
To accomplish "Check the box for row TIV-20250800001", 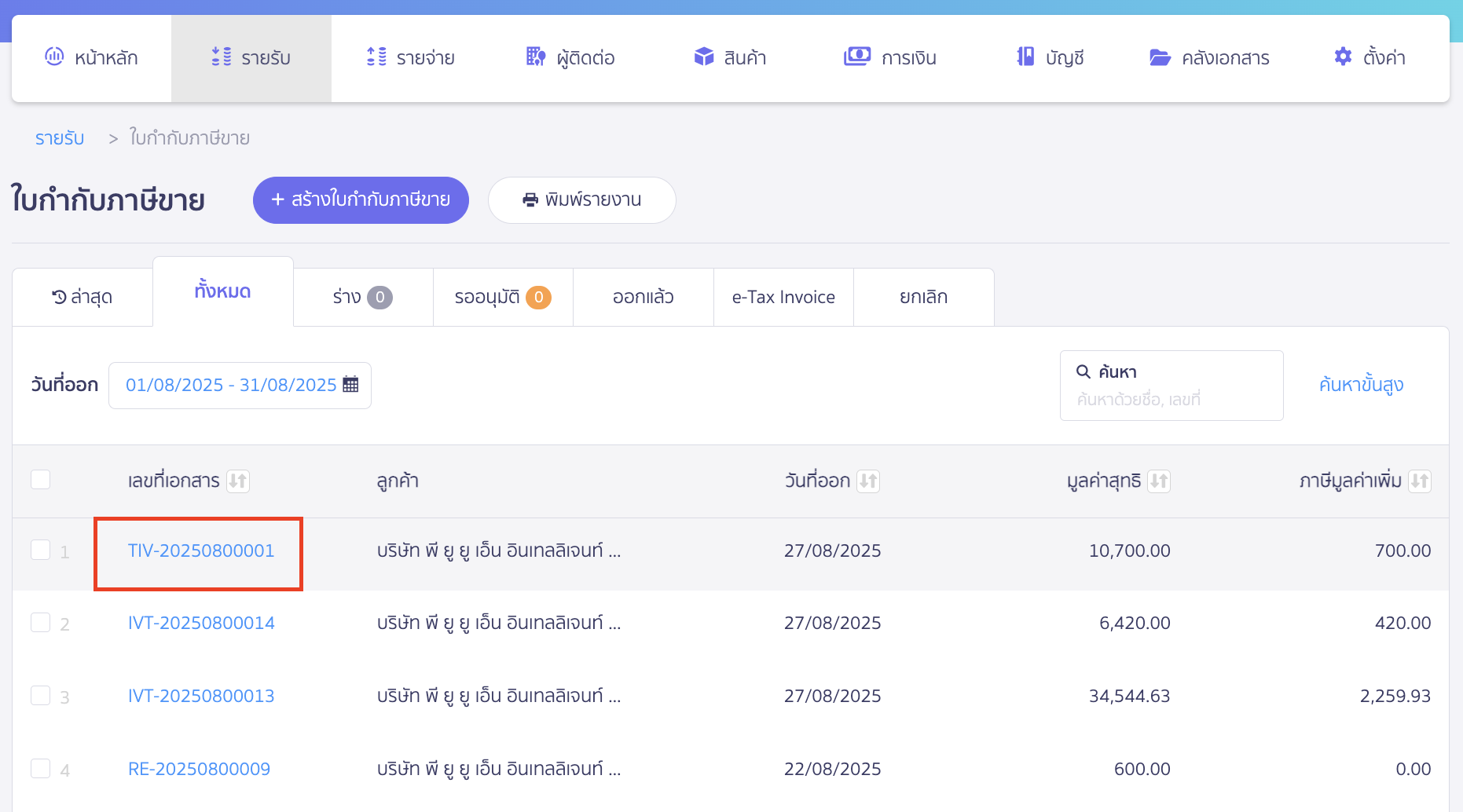I will tap(40, 550).
